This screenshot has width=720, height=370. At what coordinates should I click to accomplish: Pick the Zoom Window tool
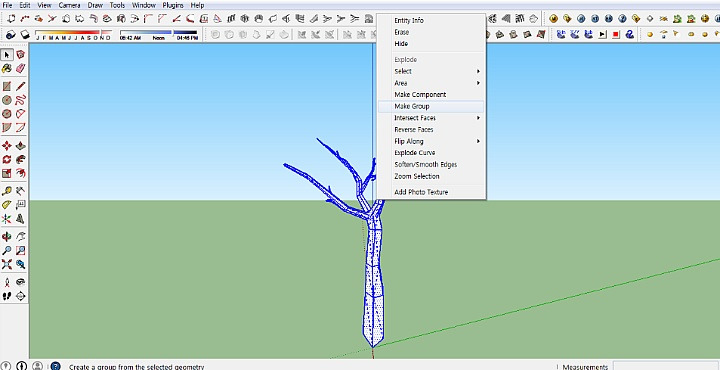pos(21,251)
